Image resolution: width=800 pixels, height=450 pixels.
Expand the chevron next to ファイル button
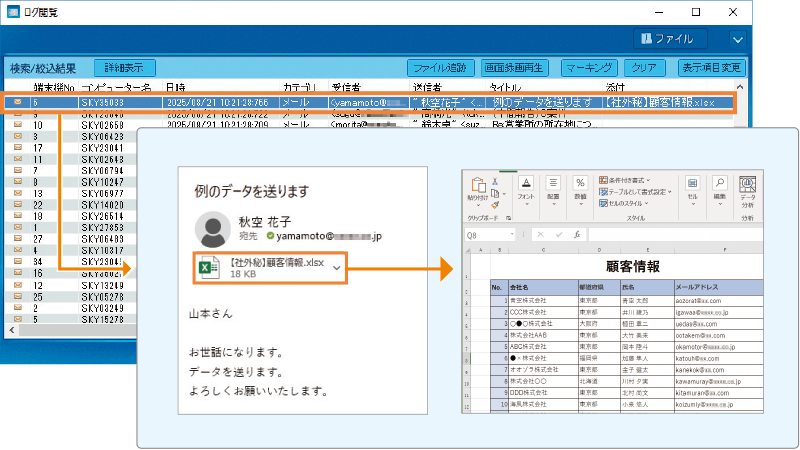click(738, 40)
